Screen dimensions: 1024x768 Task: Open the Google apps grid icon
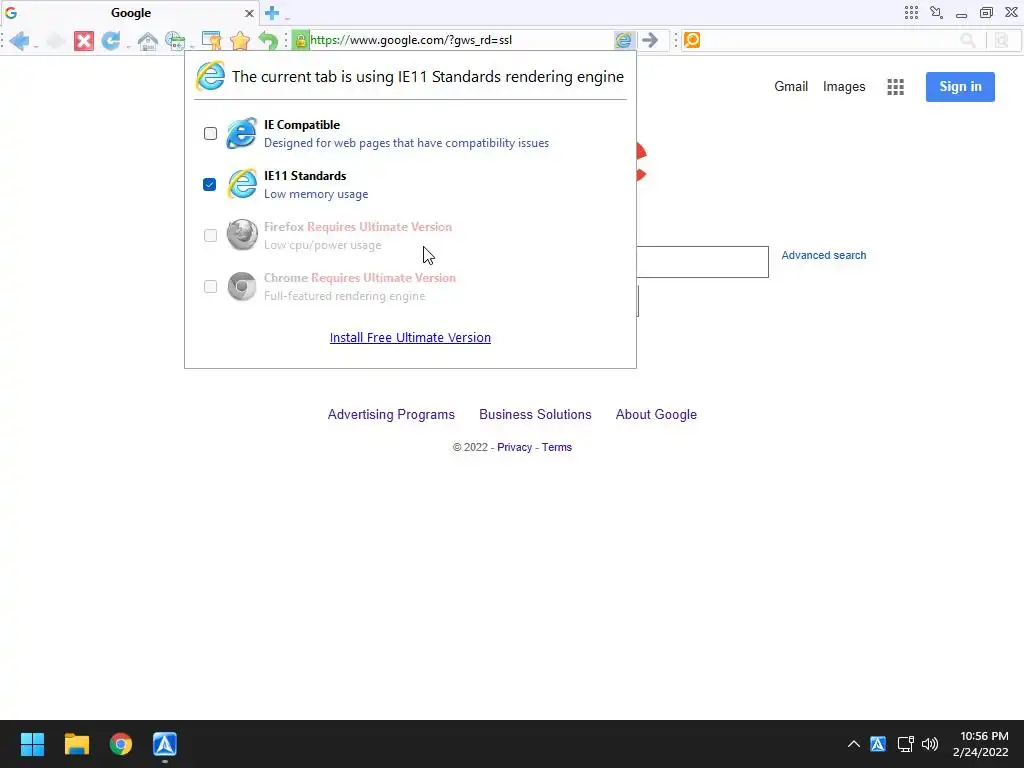pyautogui.click(x=895, y=87)
